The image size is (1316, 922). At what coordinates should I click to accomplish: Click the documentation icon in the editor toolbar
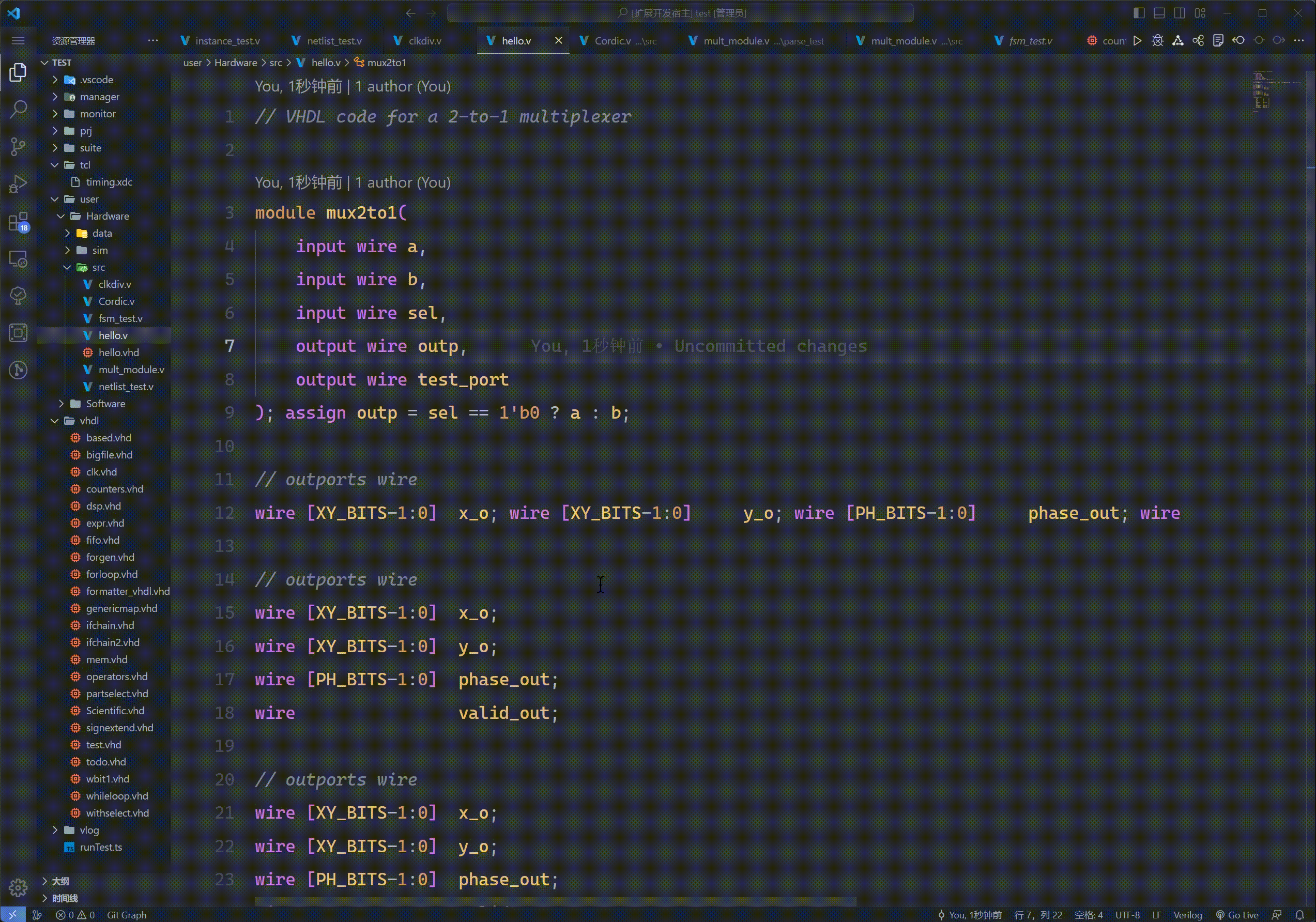(x=1218, y=40)
